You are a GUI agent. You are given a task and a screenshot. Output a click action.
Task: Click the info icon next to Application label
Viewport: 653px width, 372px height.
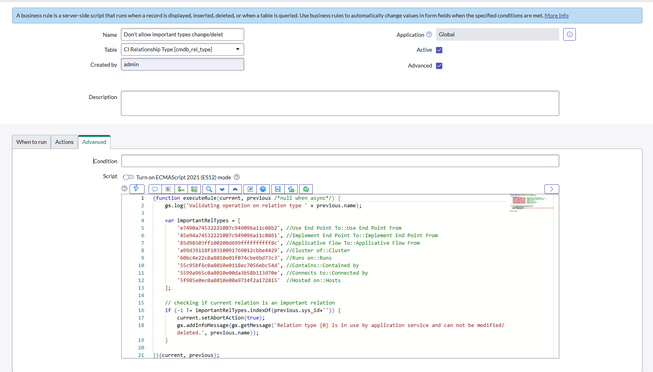click(x=429, y=35)
